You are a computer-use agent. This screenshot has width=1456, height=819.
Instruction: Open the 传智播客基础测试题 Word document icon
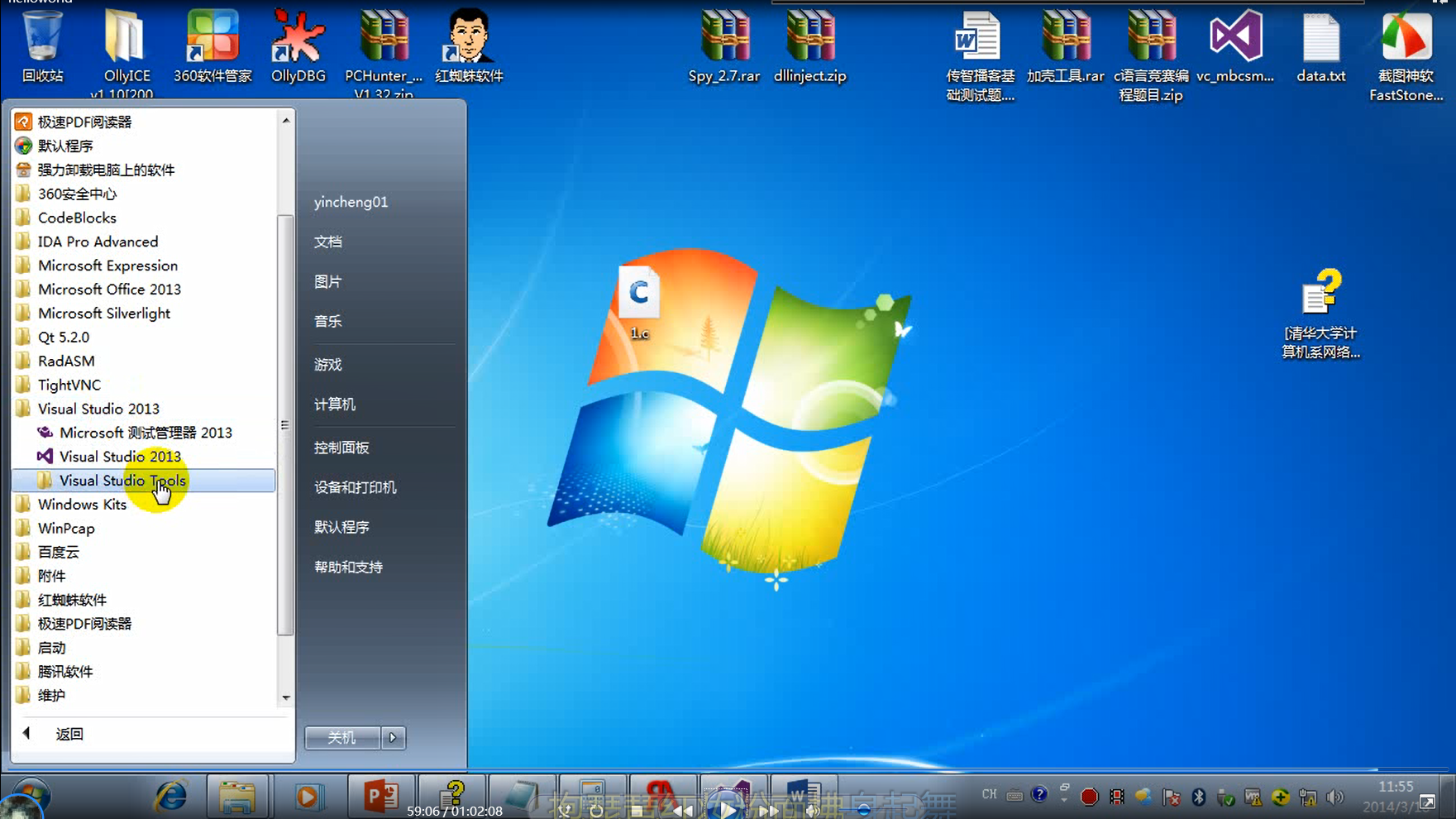coord(981,56)
